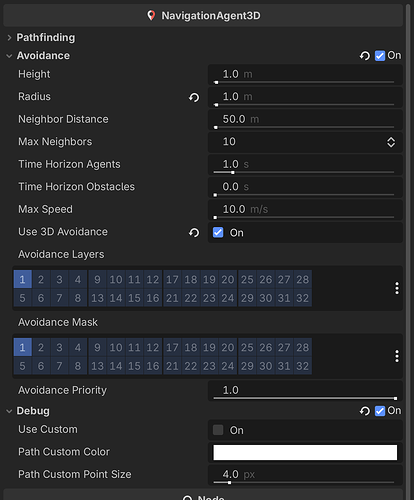Expand the Pathfinding section
Image resolution: width=414 pixels, height=500 pixels.
tap(9, 38)
